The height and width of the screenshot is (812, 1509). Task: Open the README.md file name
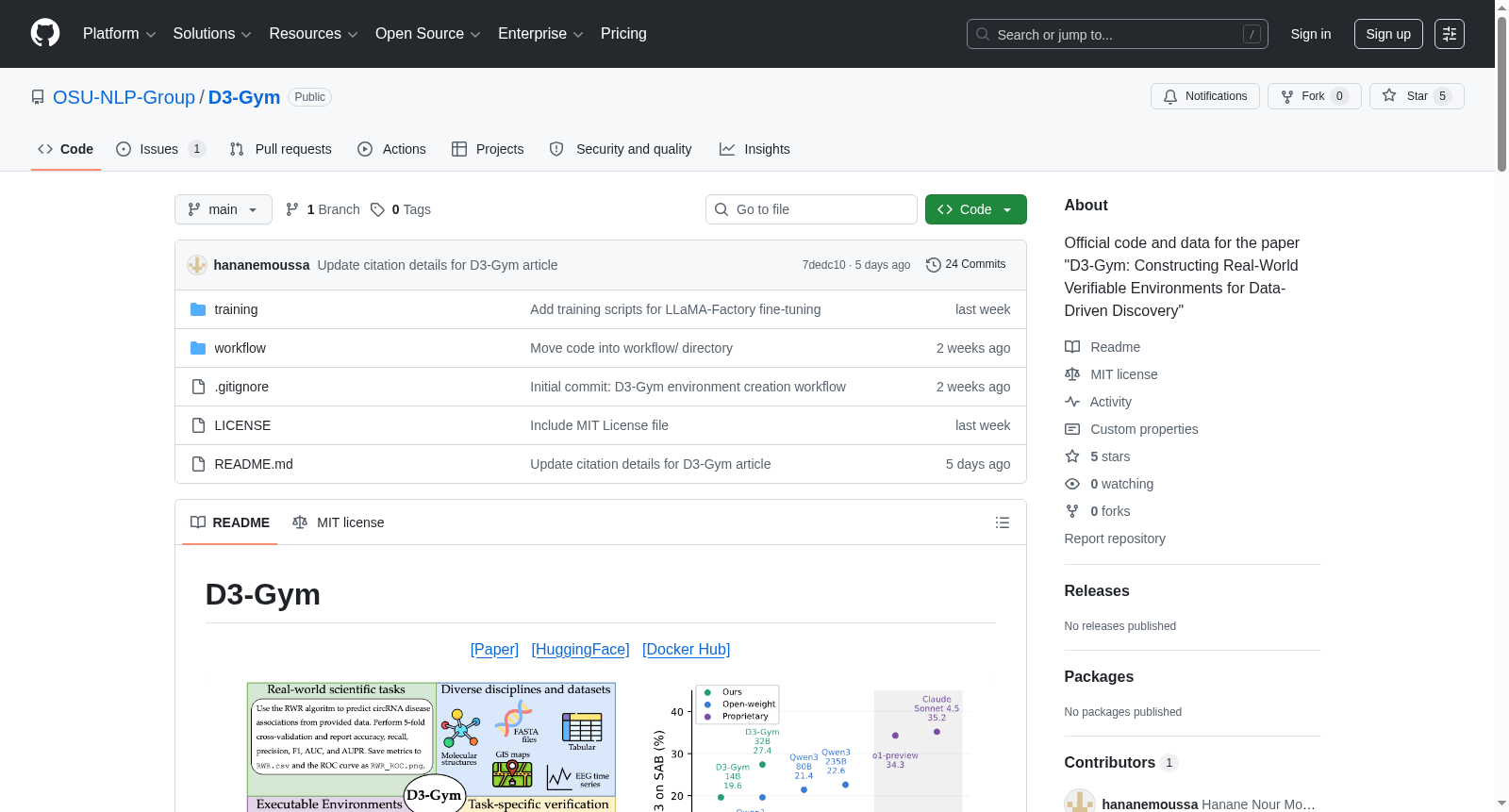point(254,464)
